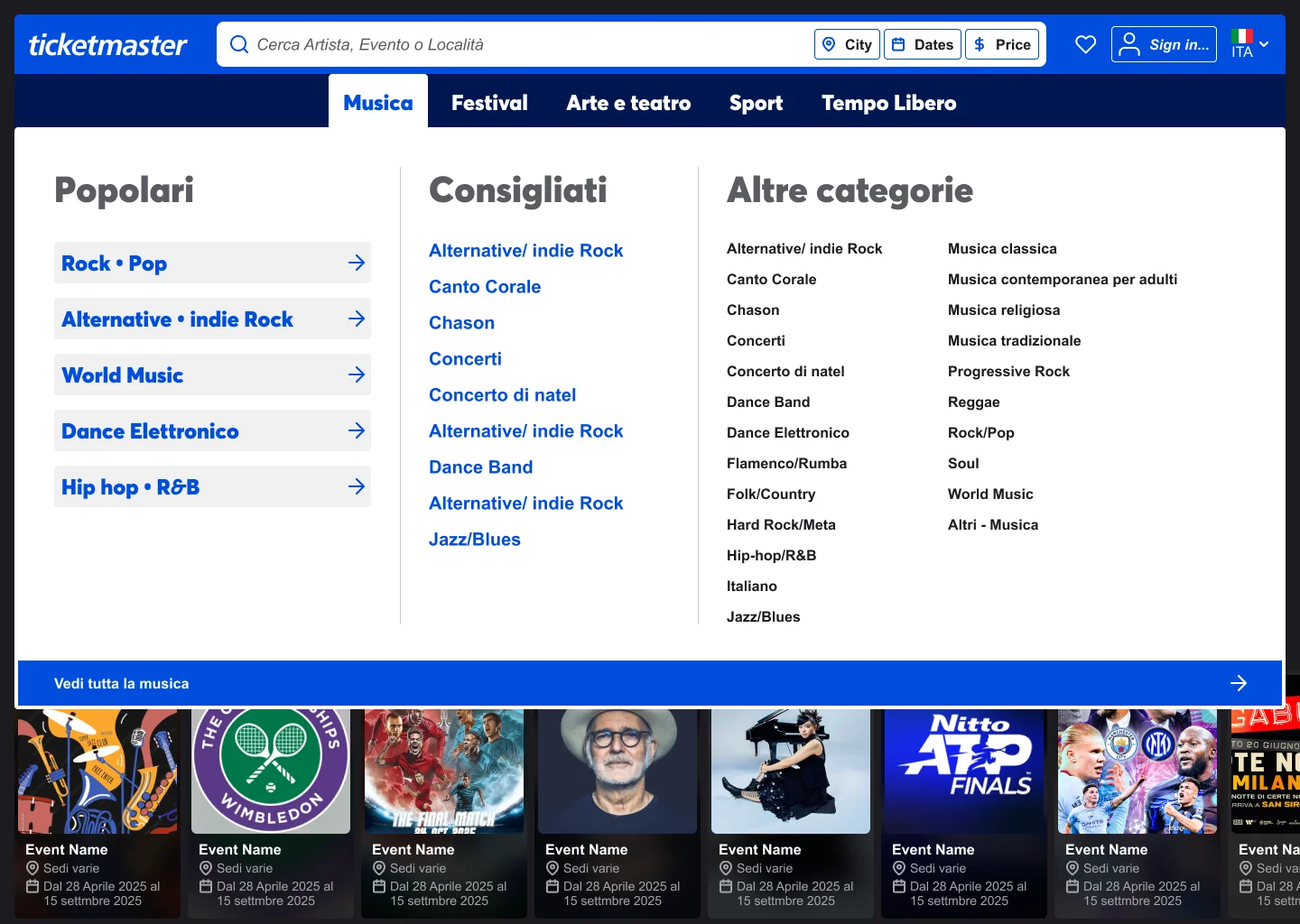Click arrow on Vedi tutta la musica bar
The width and height of the screenshot is (1300, 924).
[1239, 683]
